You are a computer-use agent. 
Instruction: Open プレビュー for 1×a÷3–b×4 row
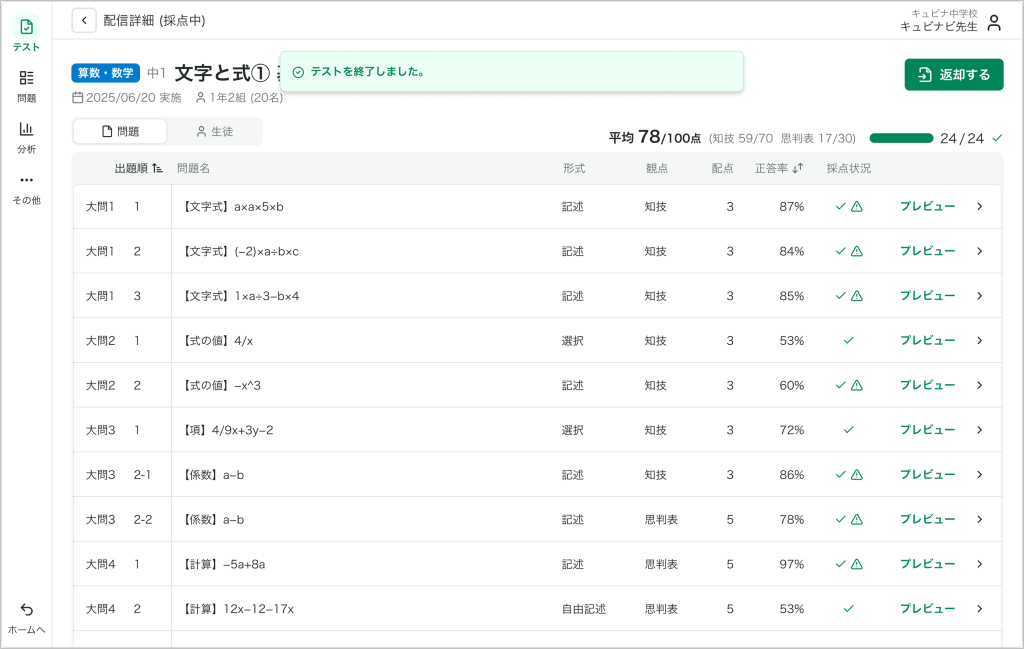point(927,296)
